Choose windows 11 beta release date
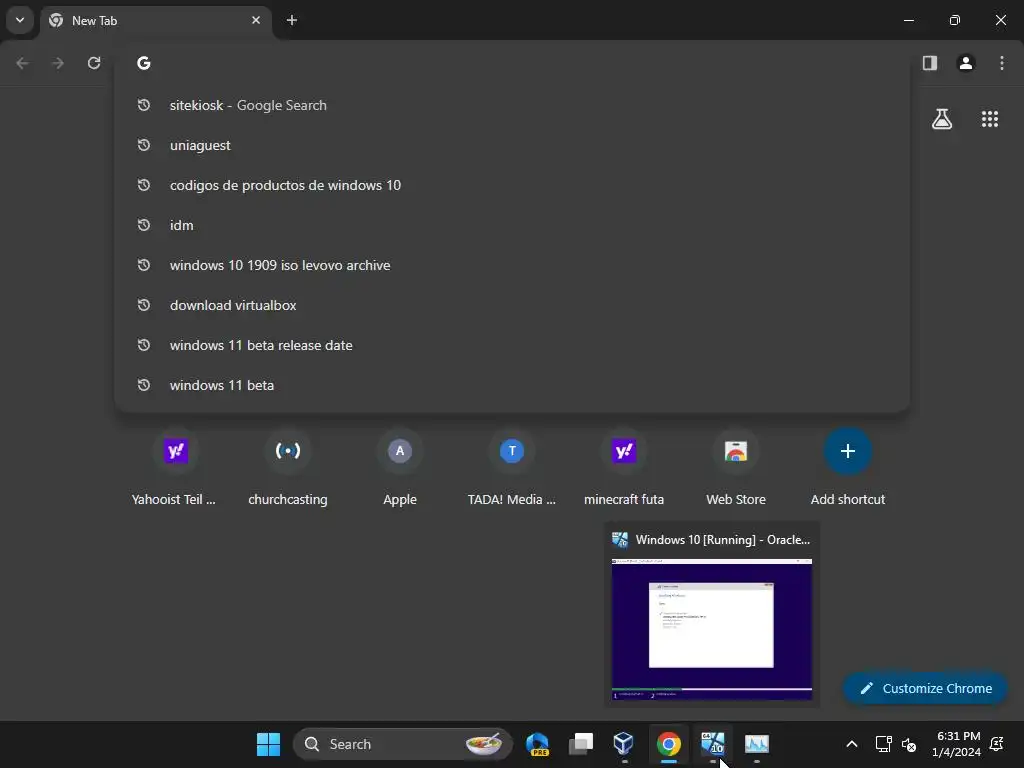Image resolution: width=1024 pixels, height=768 pixels. click(x=512, y=345)
